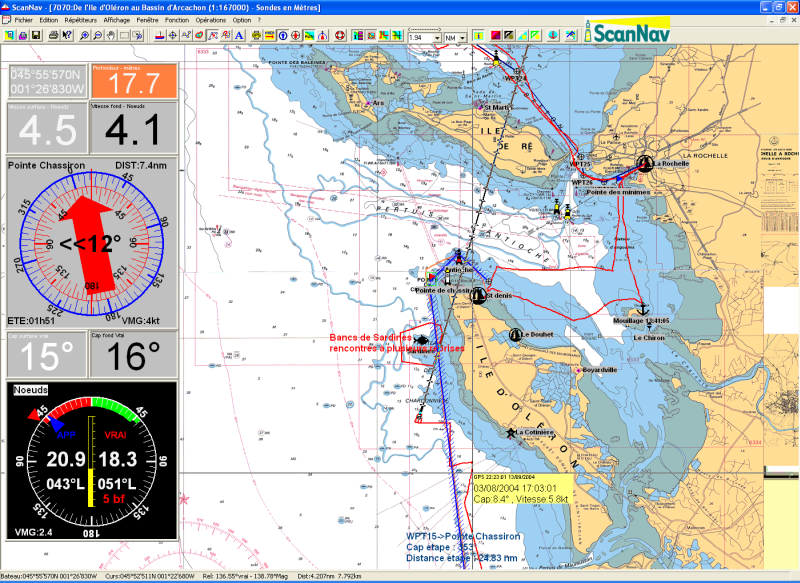
Task: Select the red zone drawing tool
Action: 199,35
